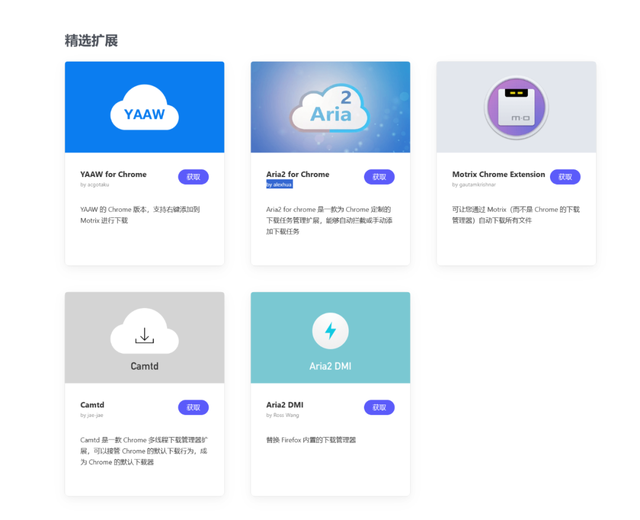This screenshot has height=520, width=640.
Task: Click the Motrix Chrome Extension title
Action: 498,174
